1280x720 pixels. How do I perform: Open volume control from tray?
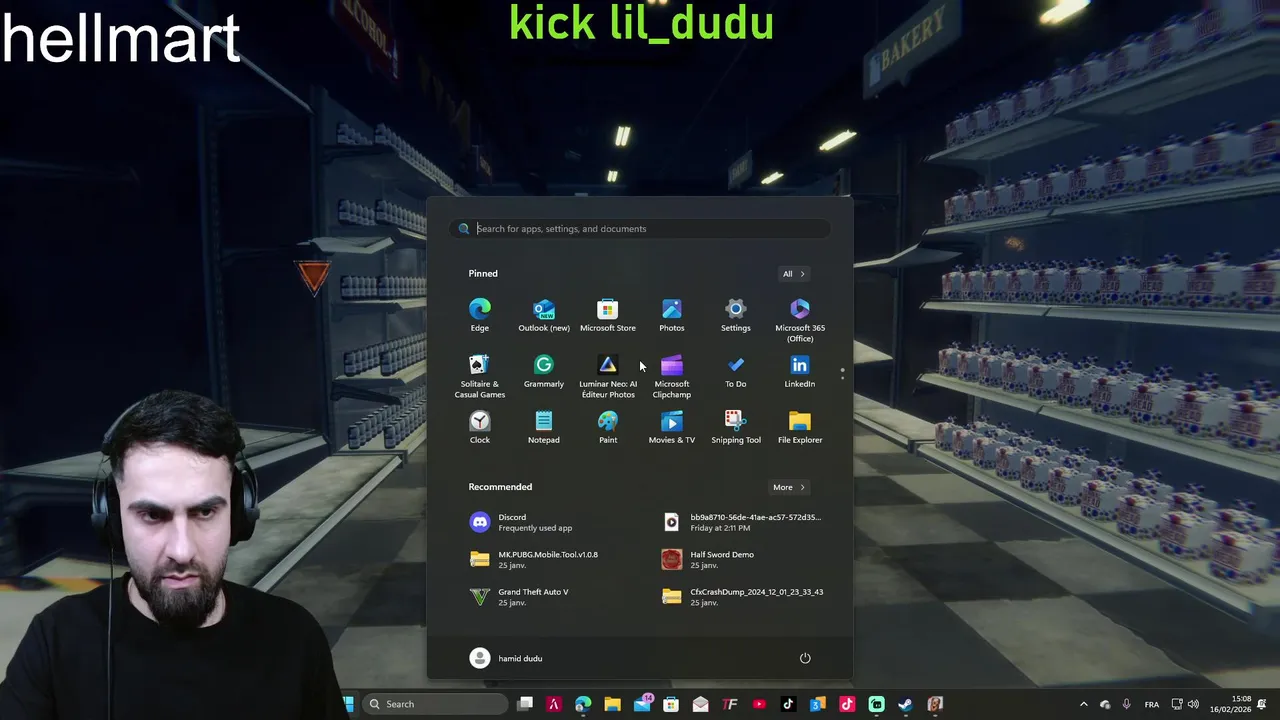(1193, 704)
